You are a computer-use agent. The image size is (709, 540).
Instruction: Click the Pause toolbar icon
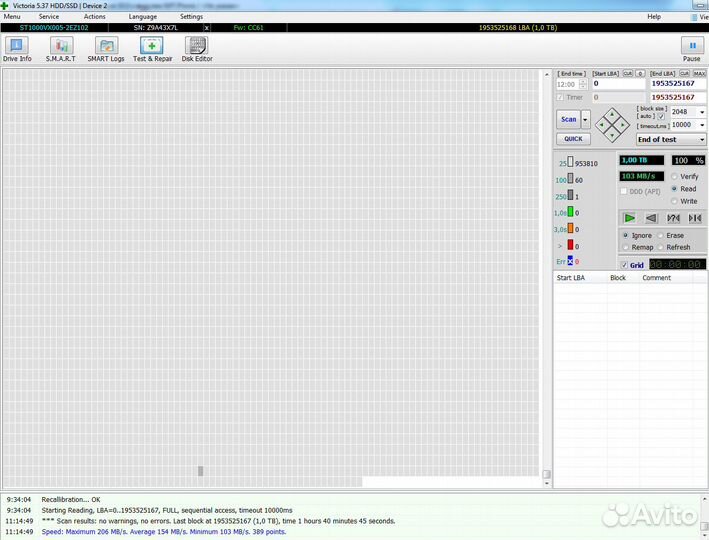[691, 49]
